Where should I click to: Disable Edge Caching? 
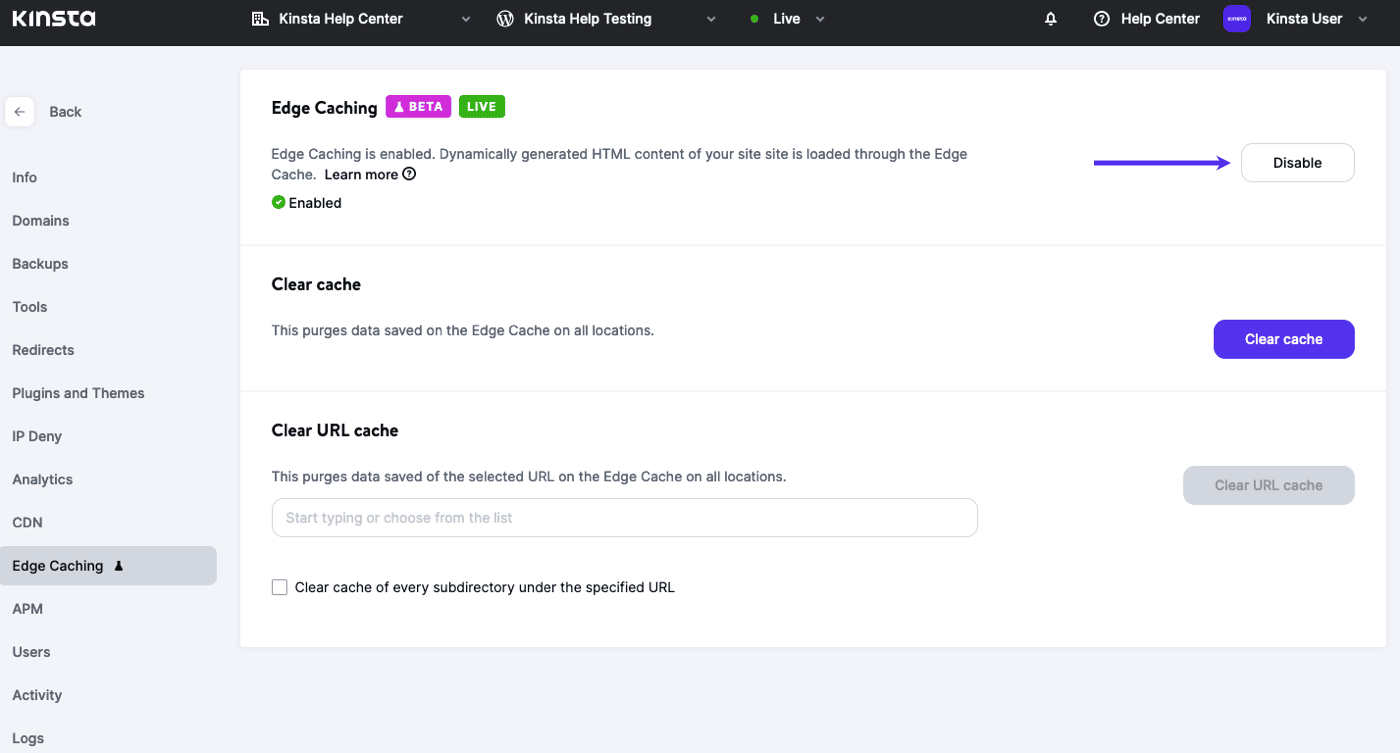1297,163
